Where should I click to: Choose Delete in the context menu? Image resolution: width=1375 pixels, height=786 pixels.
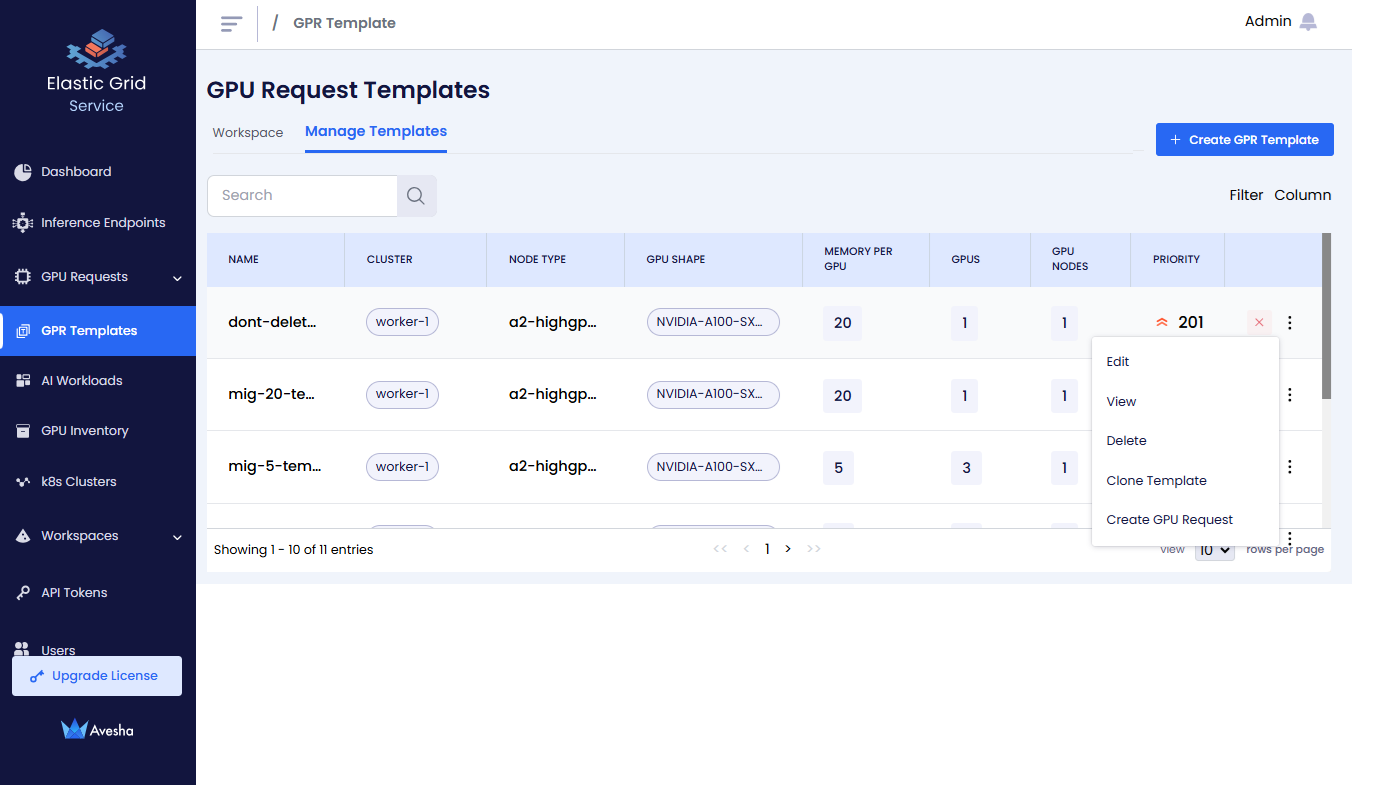click(1126, 441)
